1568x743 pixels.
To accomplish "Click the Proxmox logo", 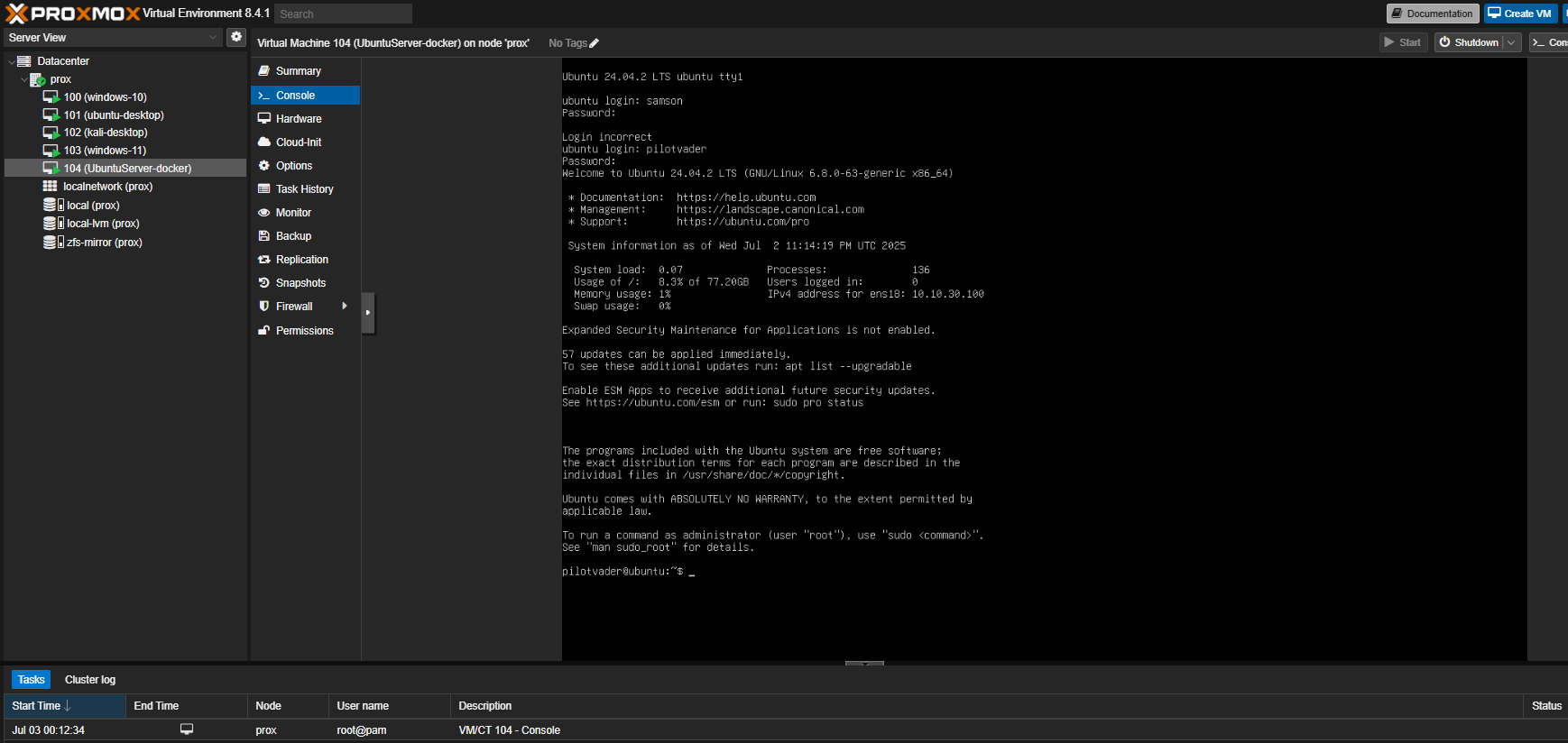I will (72, 14).
